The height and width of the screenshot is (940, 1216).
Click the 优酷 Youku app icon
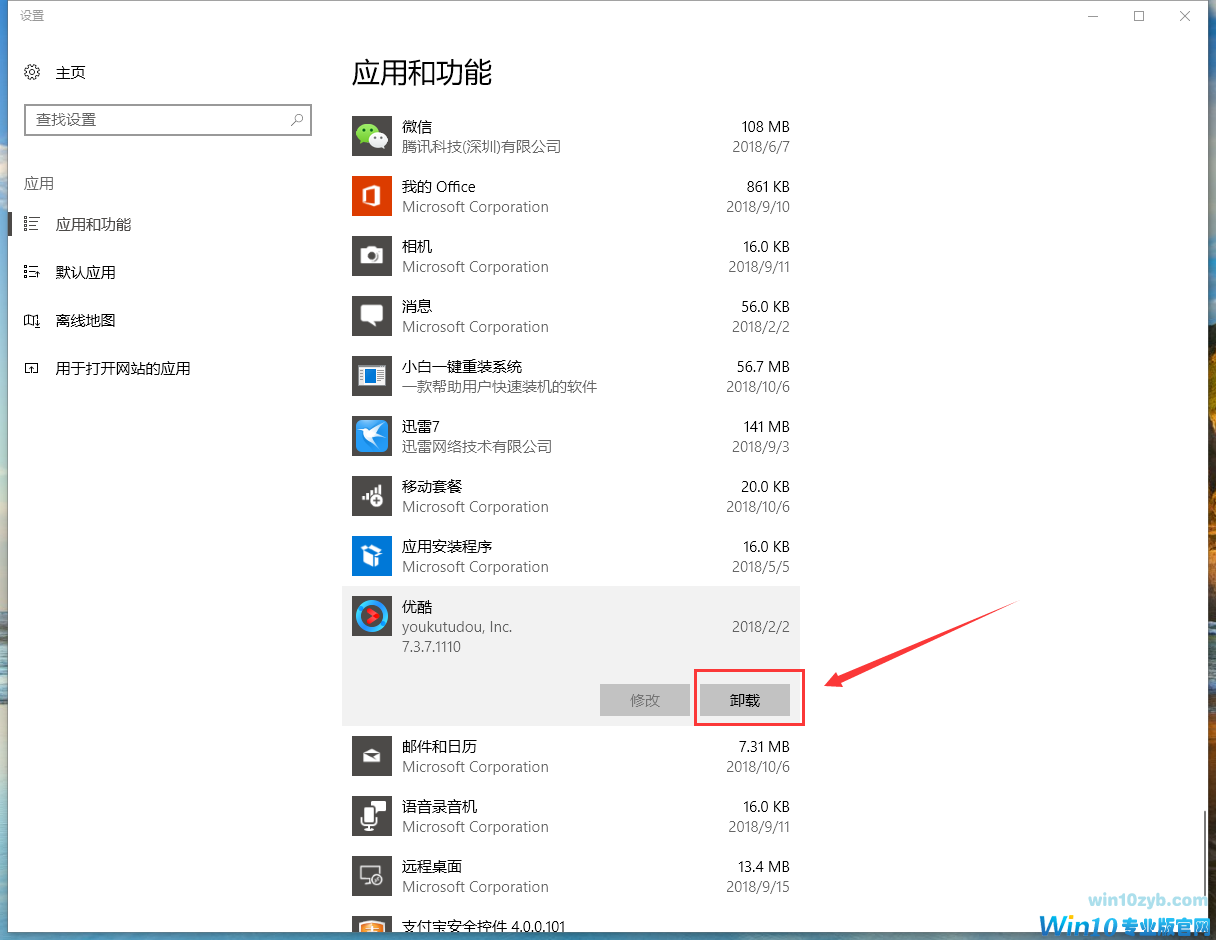pos(372,616)
